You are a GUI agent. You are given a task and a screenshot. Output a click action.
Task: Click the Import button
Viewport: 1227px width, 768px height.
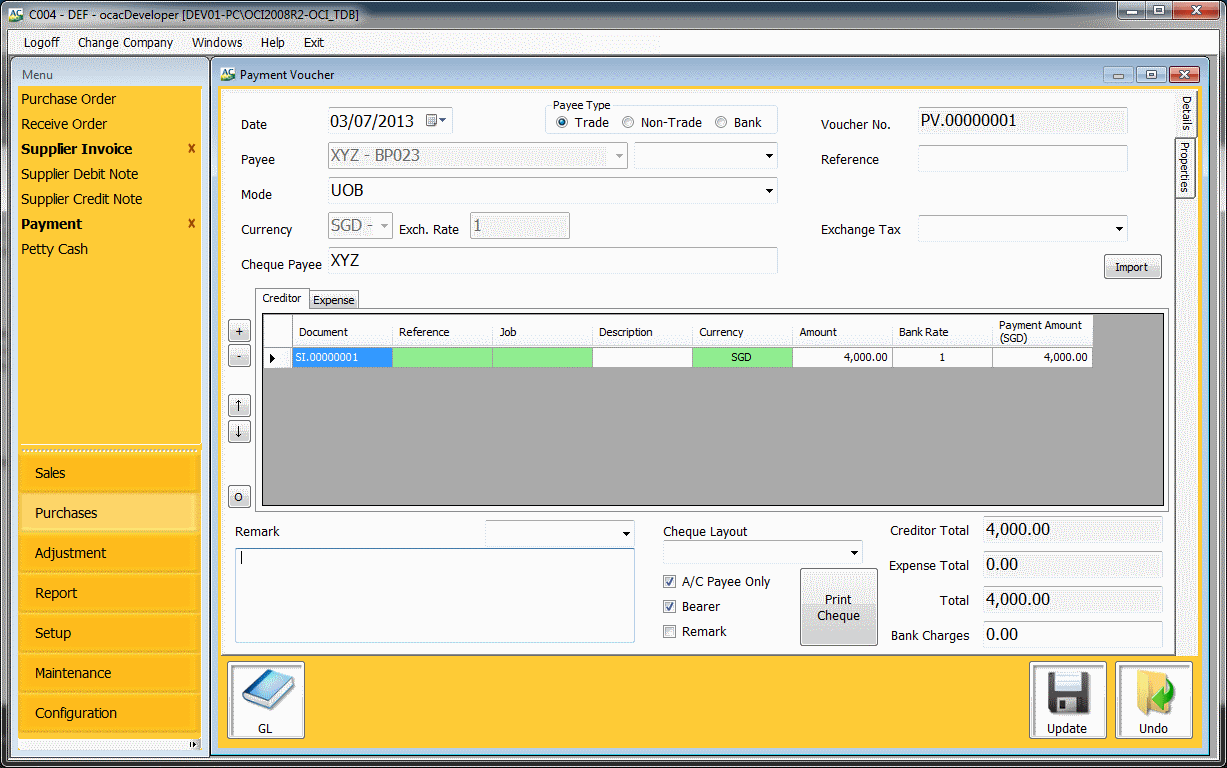coord(1132,267)
